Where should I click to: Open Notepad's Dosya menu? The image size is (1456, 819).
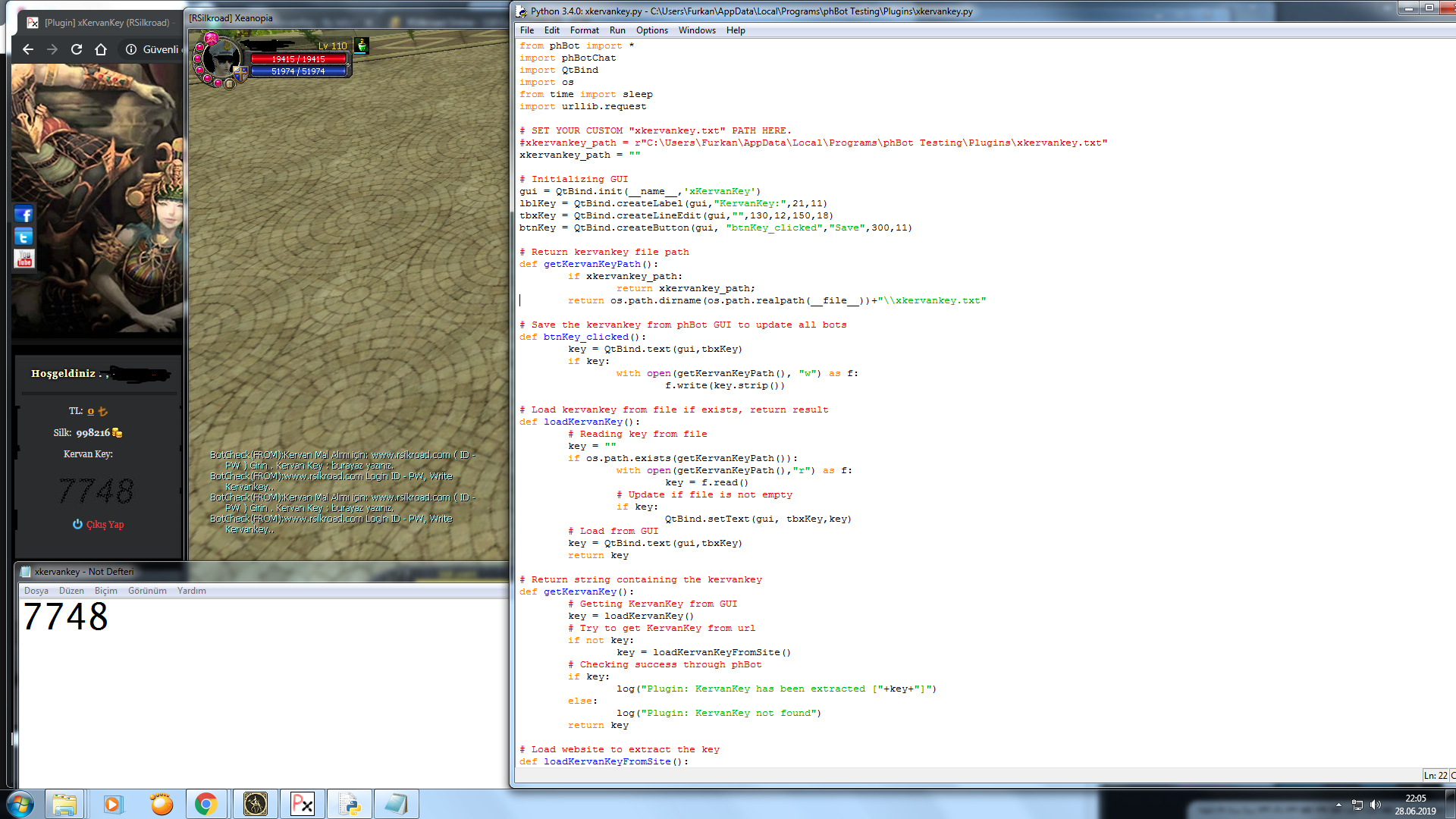click(36, 591)
